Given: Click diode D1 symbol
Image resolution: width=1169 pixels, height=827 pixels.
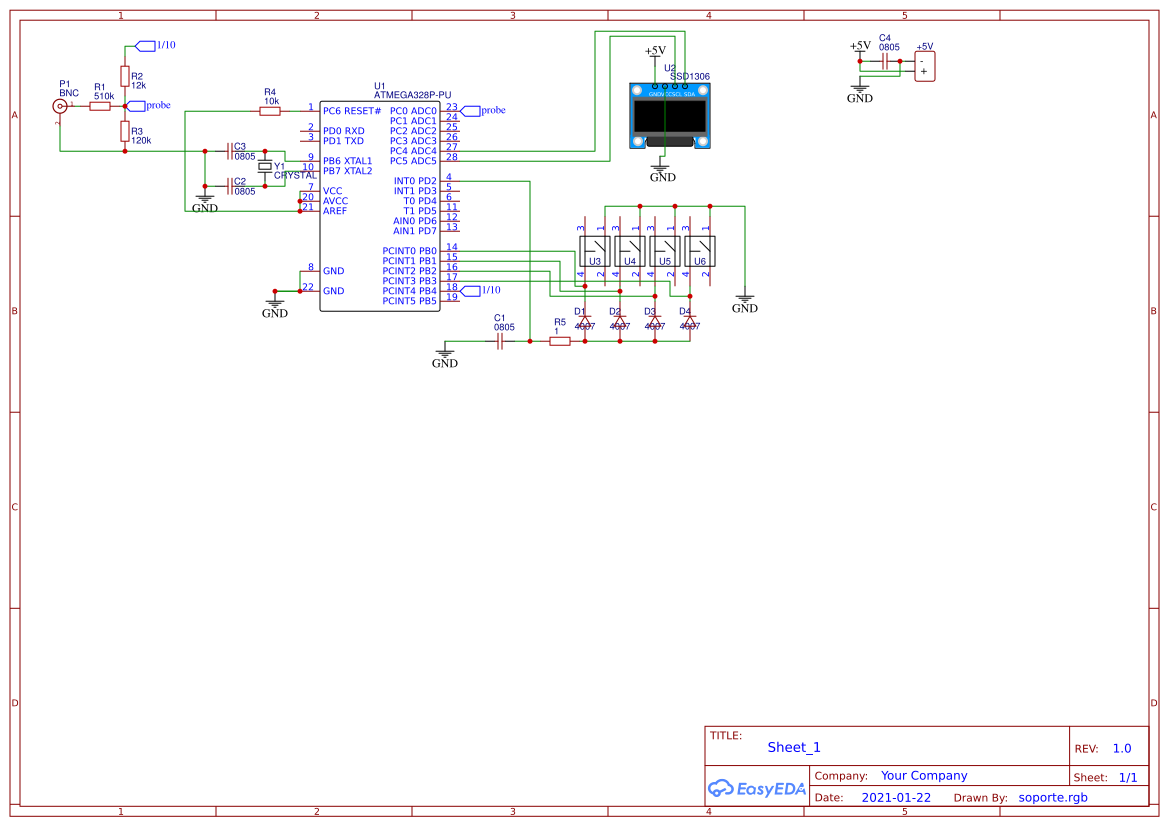Looking at the screenshot, I should click(585, 321).
